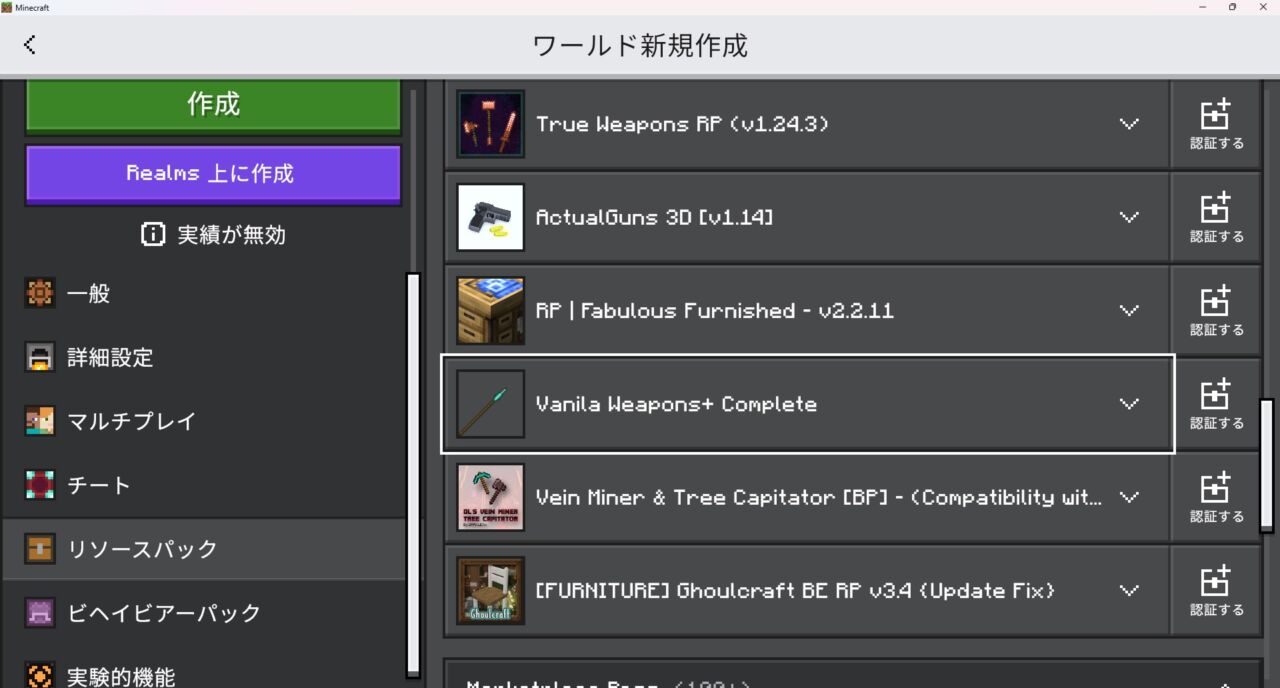Viewport: 1280px width, 688px height.
Task: Click the info icon next to 実績が無効
Action: pyautogui.click(x=152, y=235)
